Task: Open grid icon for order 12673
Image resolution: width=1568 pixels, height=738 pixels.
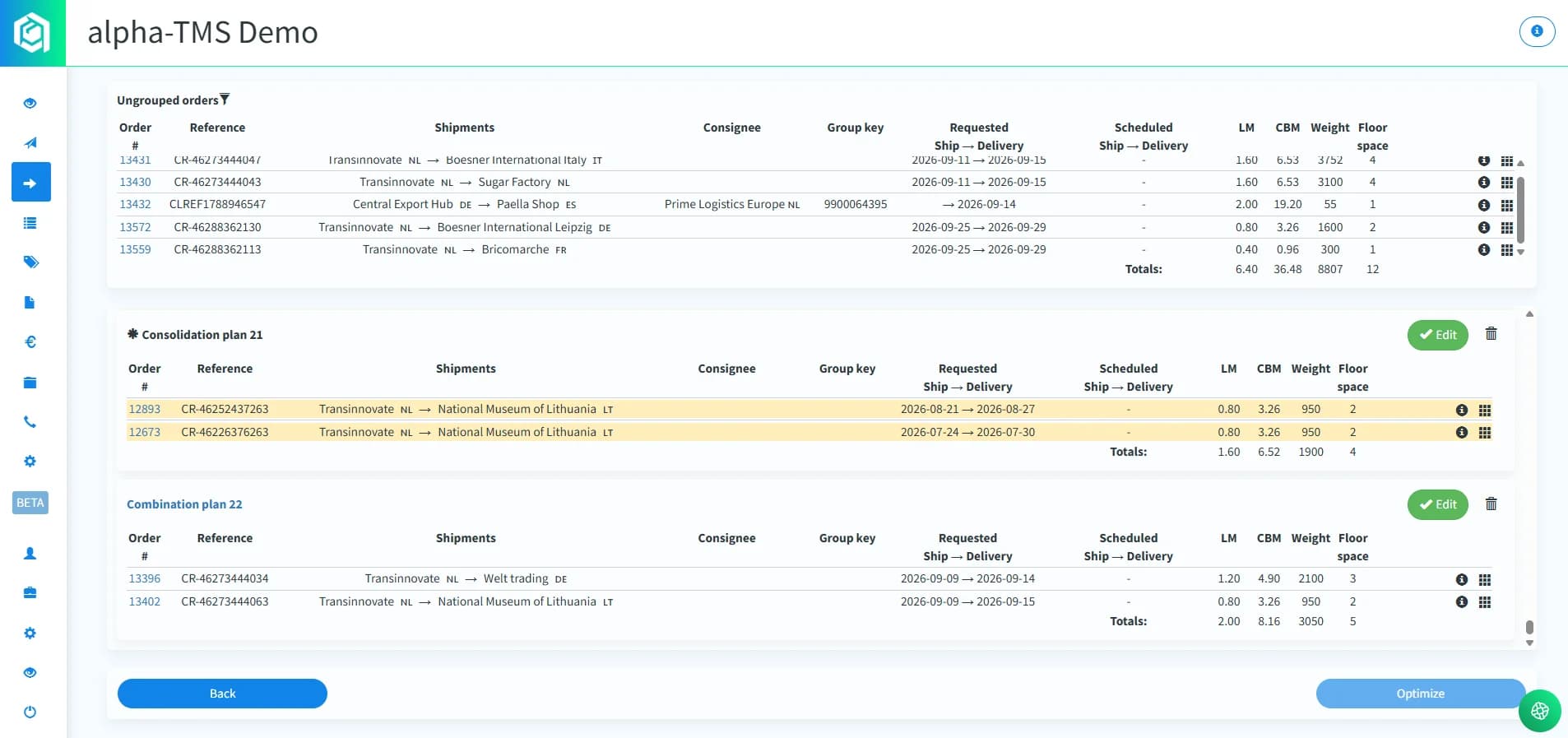Action: pos(1485,433)
